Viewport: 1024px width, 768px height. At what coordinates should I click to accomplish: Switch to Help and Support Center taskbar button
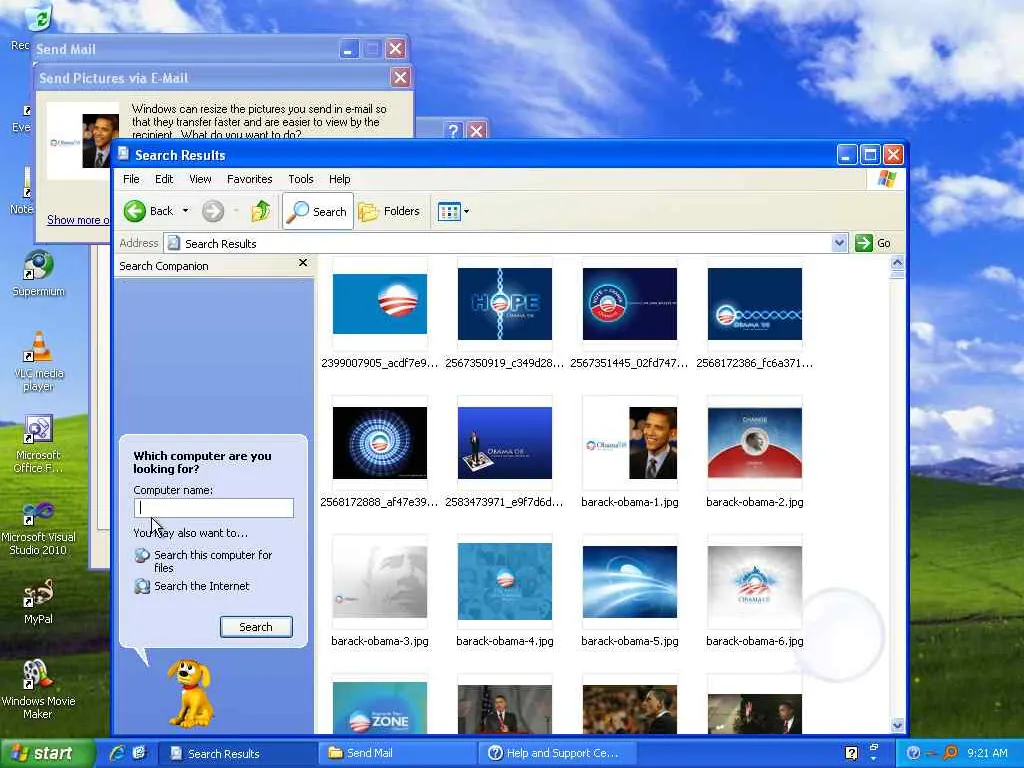556,753
